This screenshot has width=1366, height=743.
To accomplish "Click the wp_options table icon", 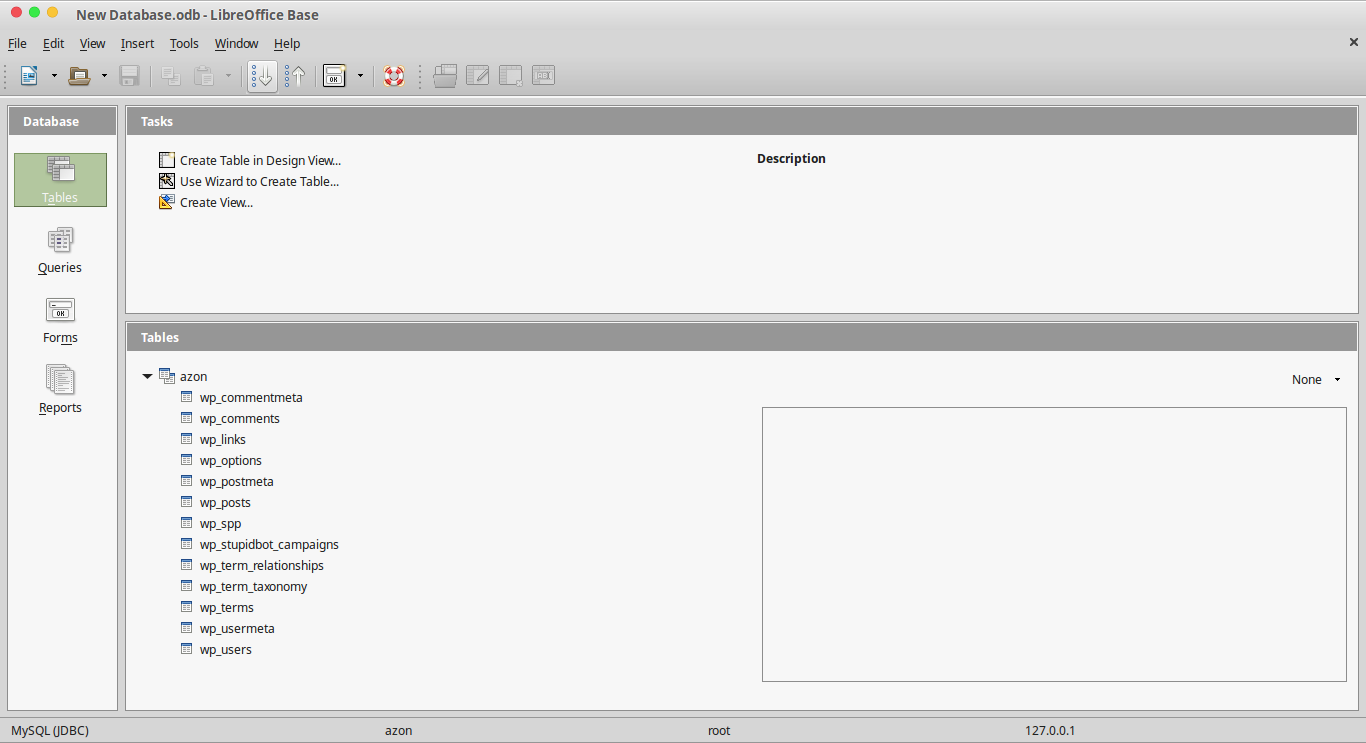I will pos(186,460).
